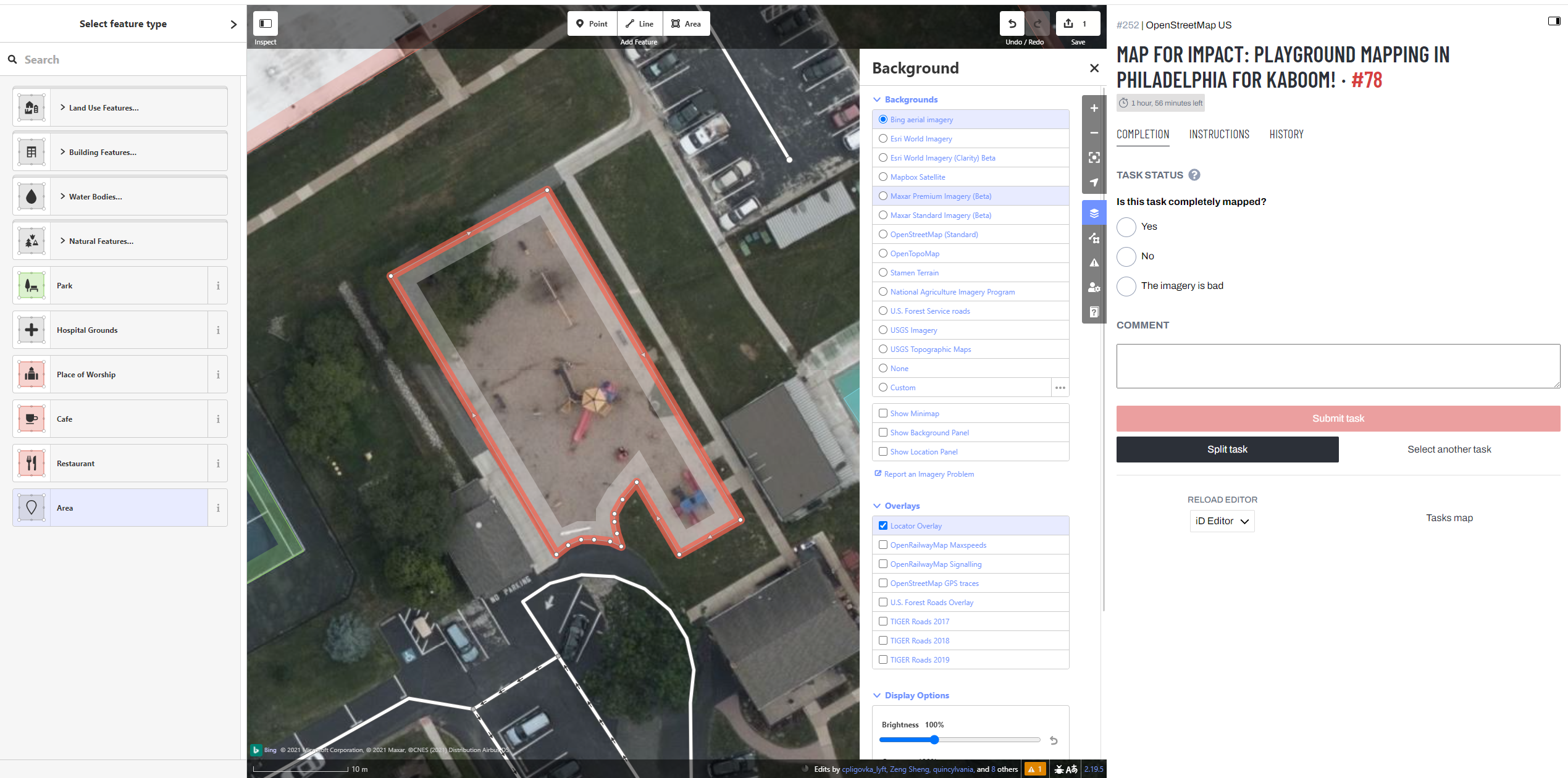
Task: Drag the Brightness slider control
Action: click(934, 740)
